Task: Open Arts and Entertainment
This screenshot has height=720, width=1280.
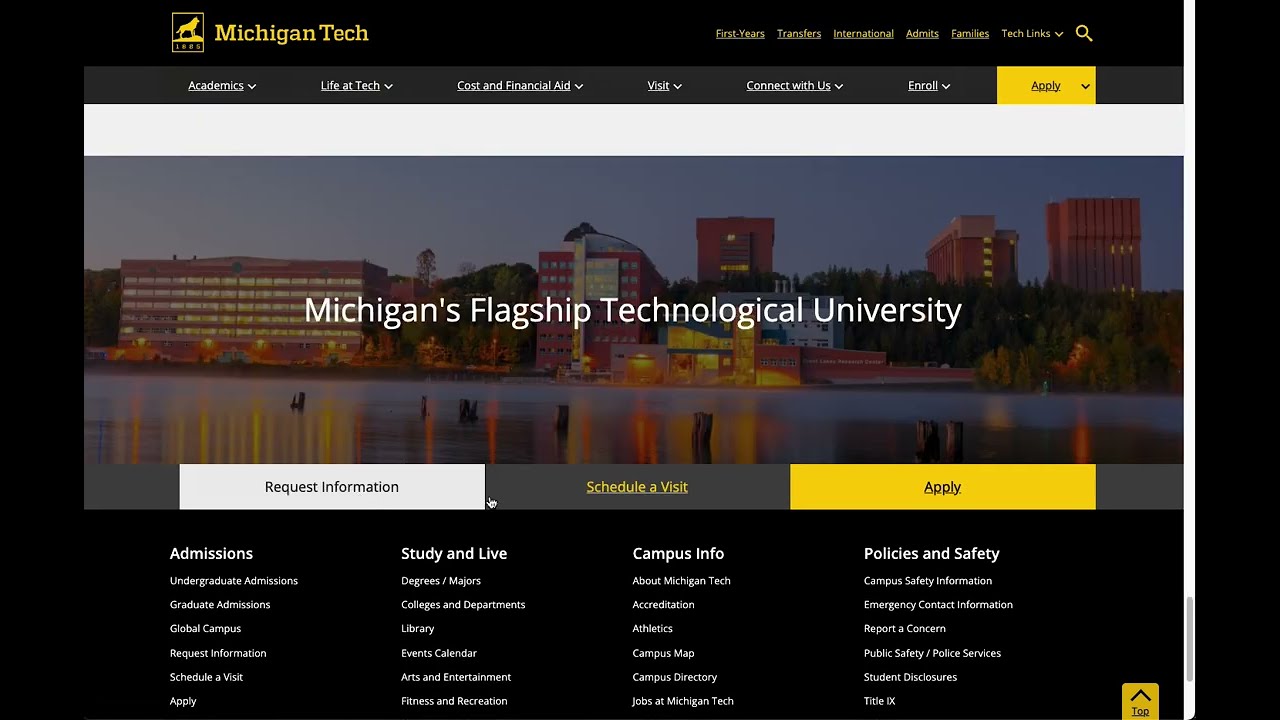Action: coord(456,677)
